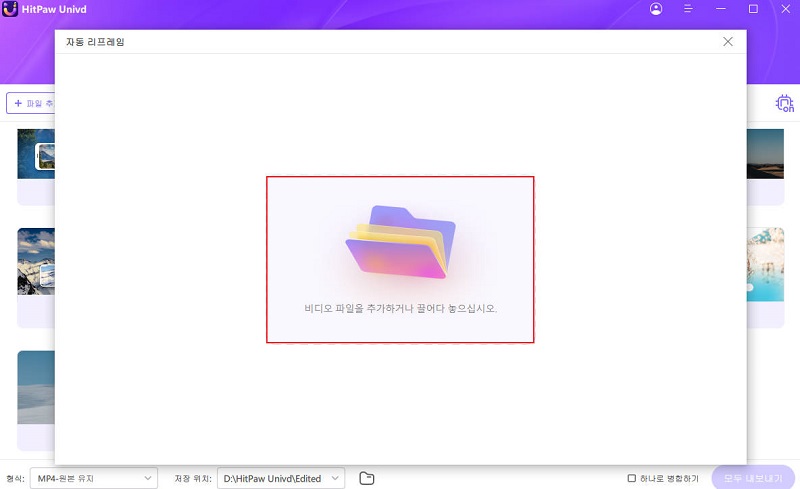Screen dimensions: 800x489
Task: Select the forest phone thumbnail at top-left
Action: (36, 154)
